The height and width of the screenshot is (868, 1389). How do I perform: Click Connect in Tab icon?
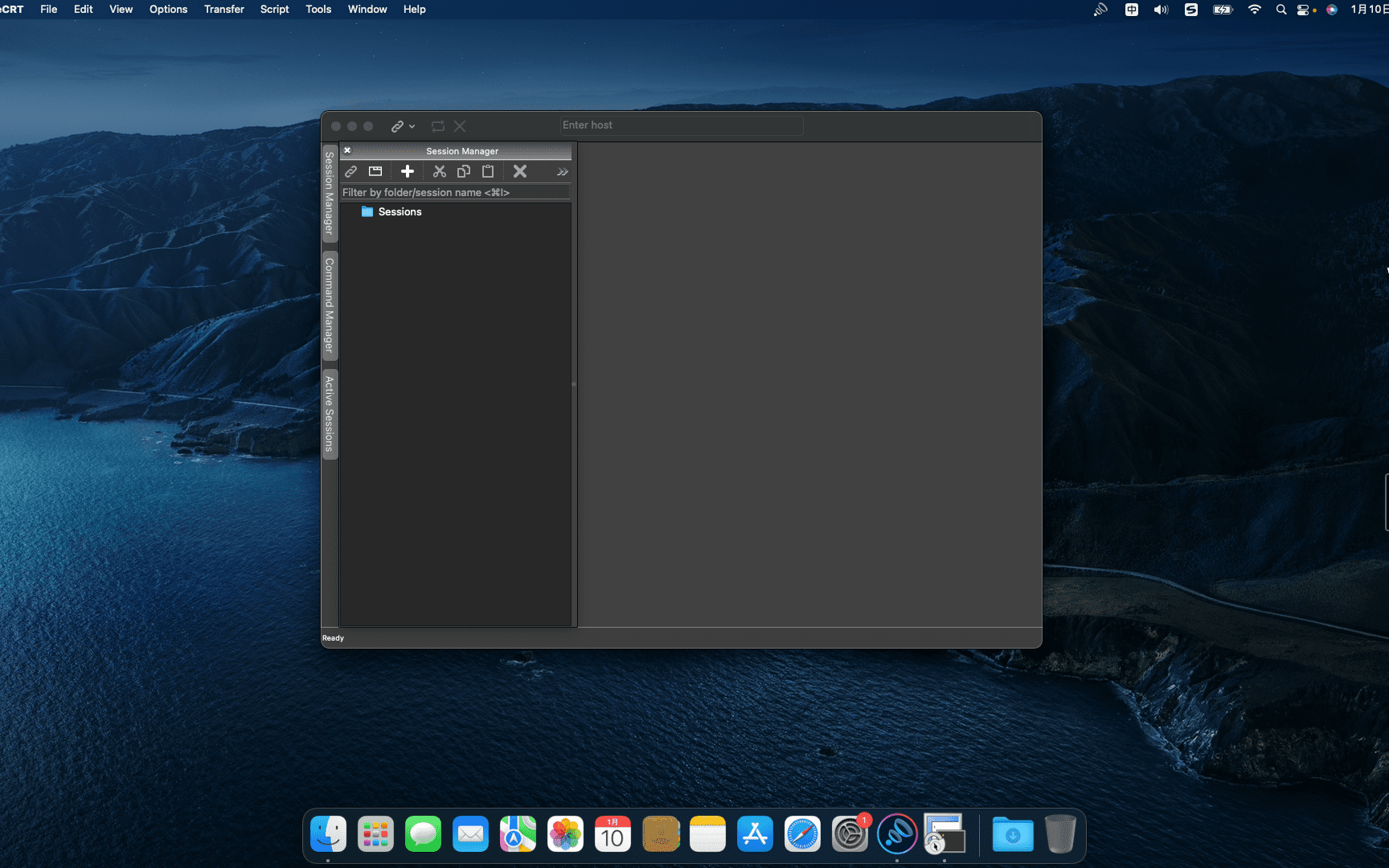(x=375, y=171)
